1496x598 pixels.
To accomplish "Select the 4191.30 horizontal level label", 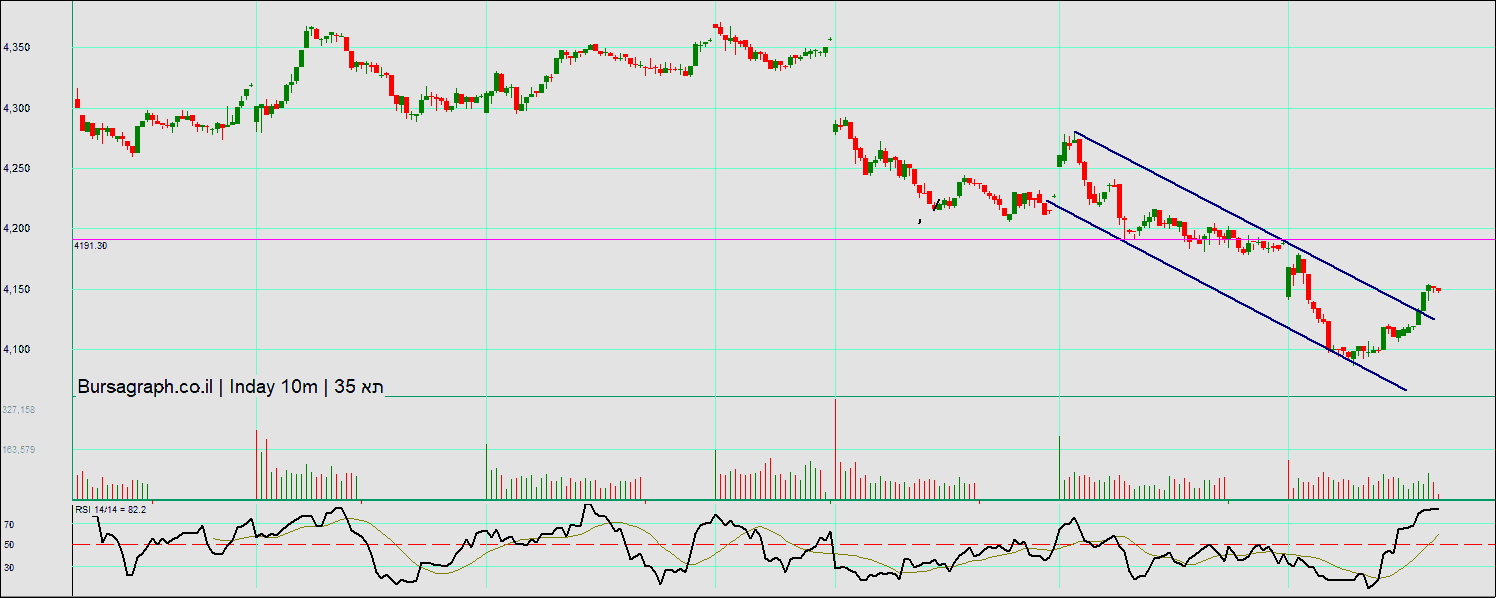I will 91,245.
